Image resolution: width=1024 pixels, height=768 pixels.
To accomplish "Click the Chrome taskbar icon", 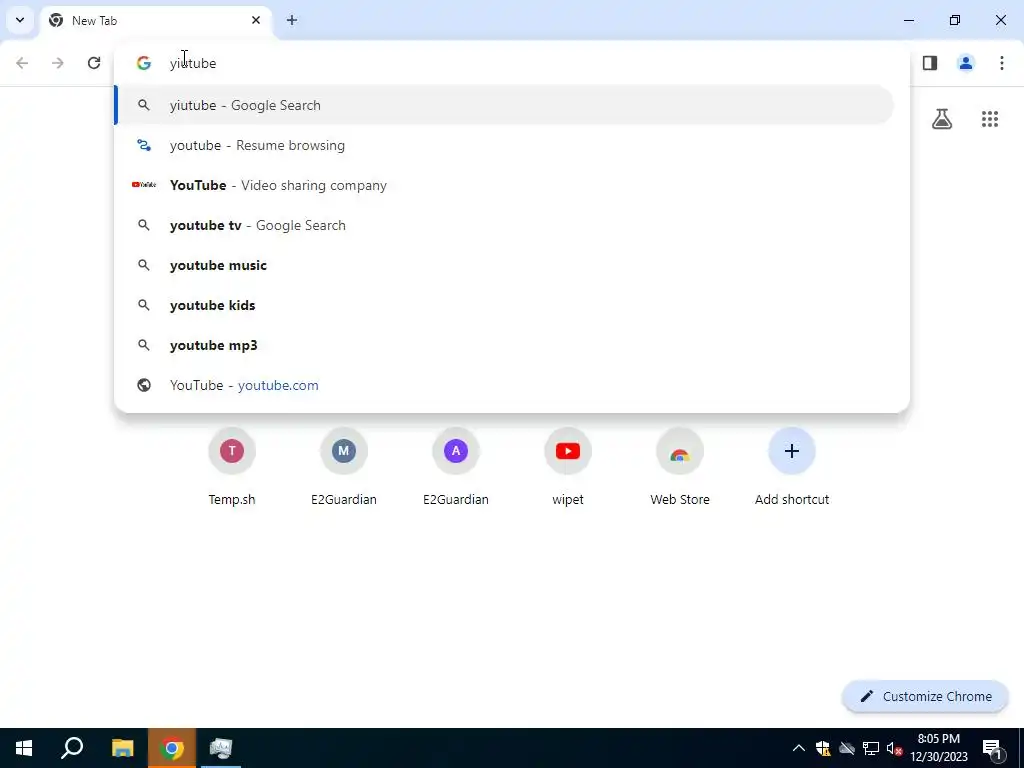I will (x=172, y=748).
